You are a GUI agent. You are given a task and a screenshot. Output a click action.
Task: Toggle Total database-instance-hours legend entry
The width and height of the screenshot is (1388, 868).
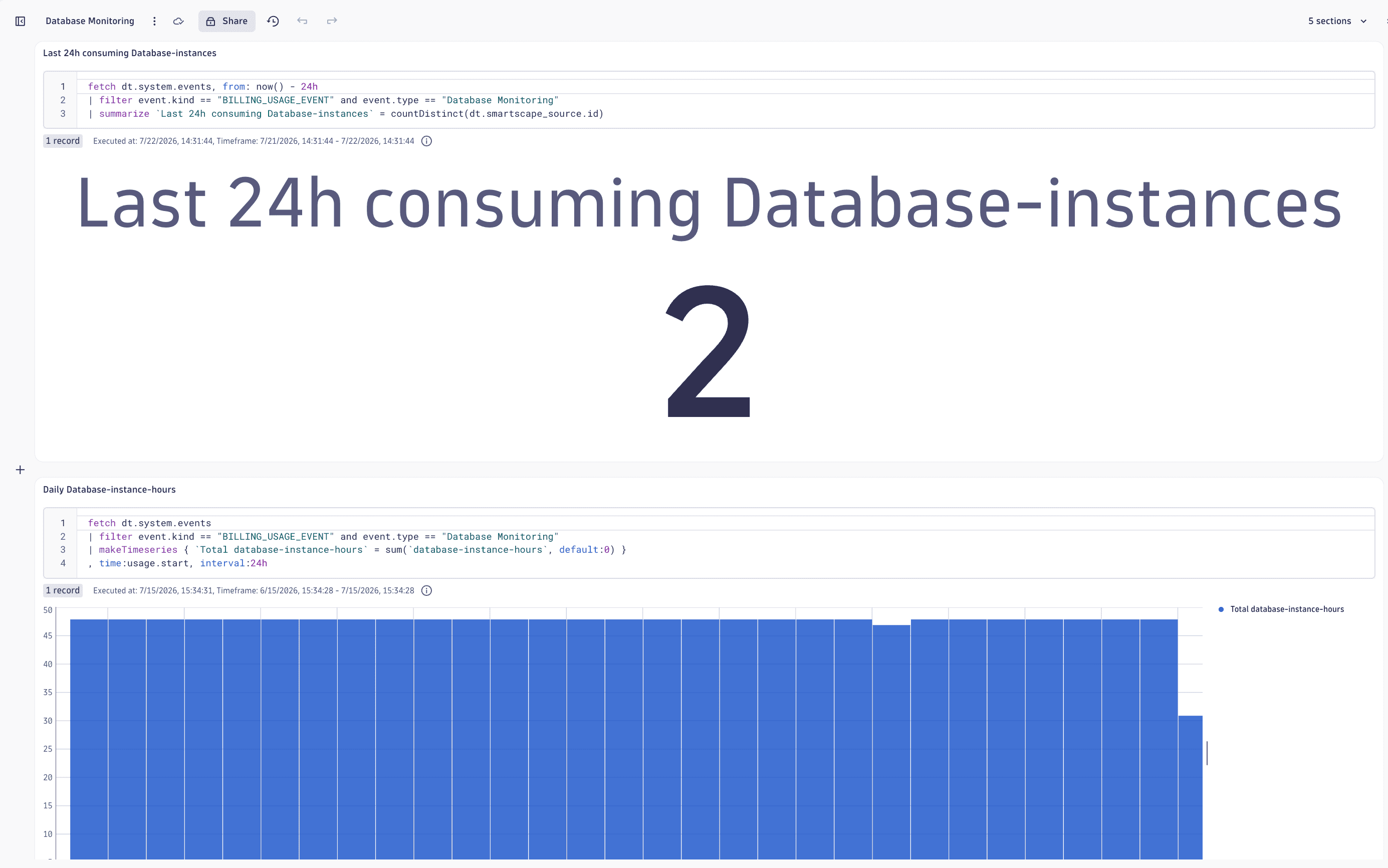1281,609
